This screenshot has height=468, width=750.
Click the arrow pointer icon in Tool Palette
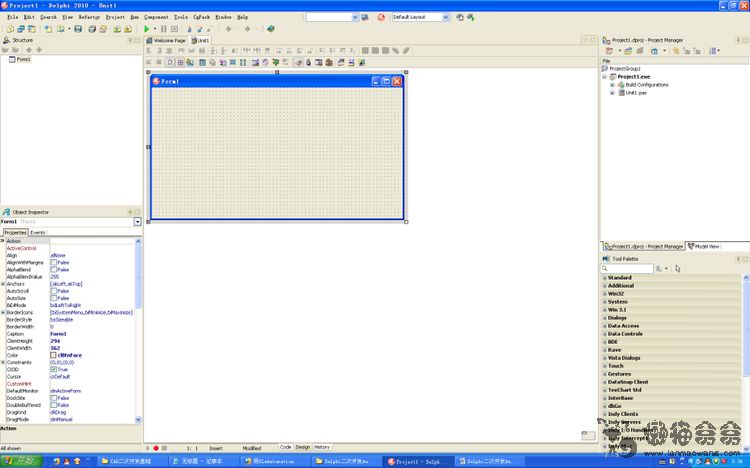(x=677, y=268)
